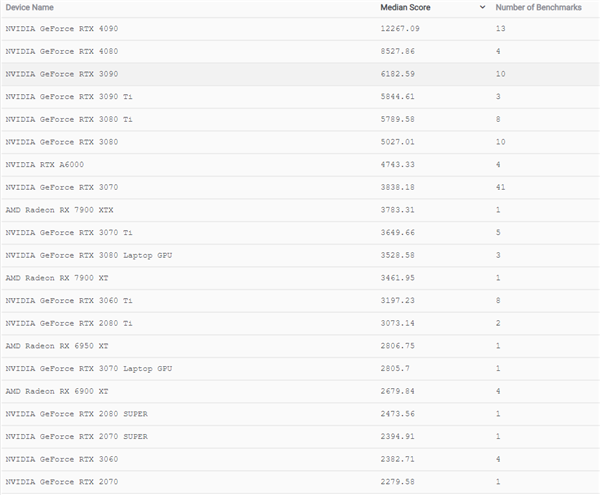Sort by the Device Name column header
Image resolution: width=600 pixels, height=495 pixels.
(30, 7)
